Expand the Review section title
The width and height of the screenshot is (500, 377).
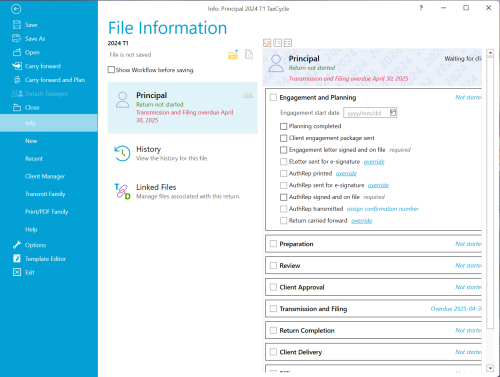click(290, 266)
